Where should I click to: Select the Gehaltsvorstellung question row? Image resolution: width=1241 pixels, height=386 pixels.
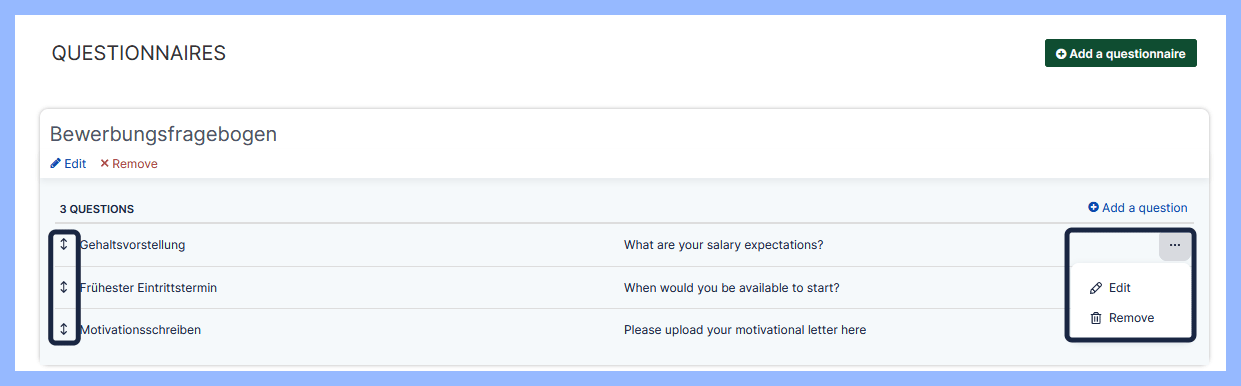tap(624, 245)
